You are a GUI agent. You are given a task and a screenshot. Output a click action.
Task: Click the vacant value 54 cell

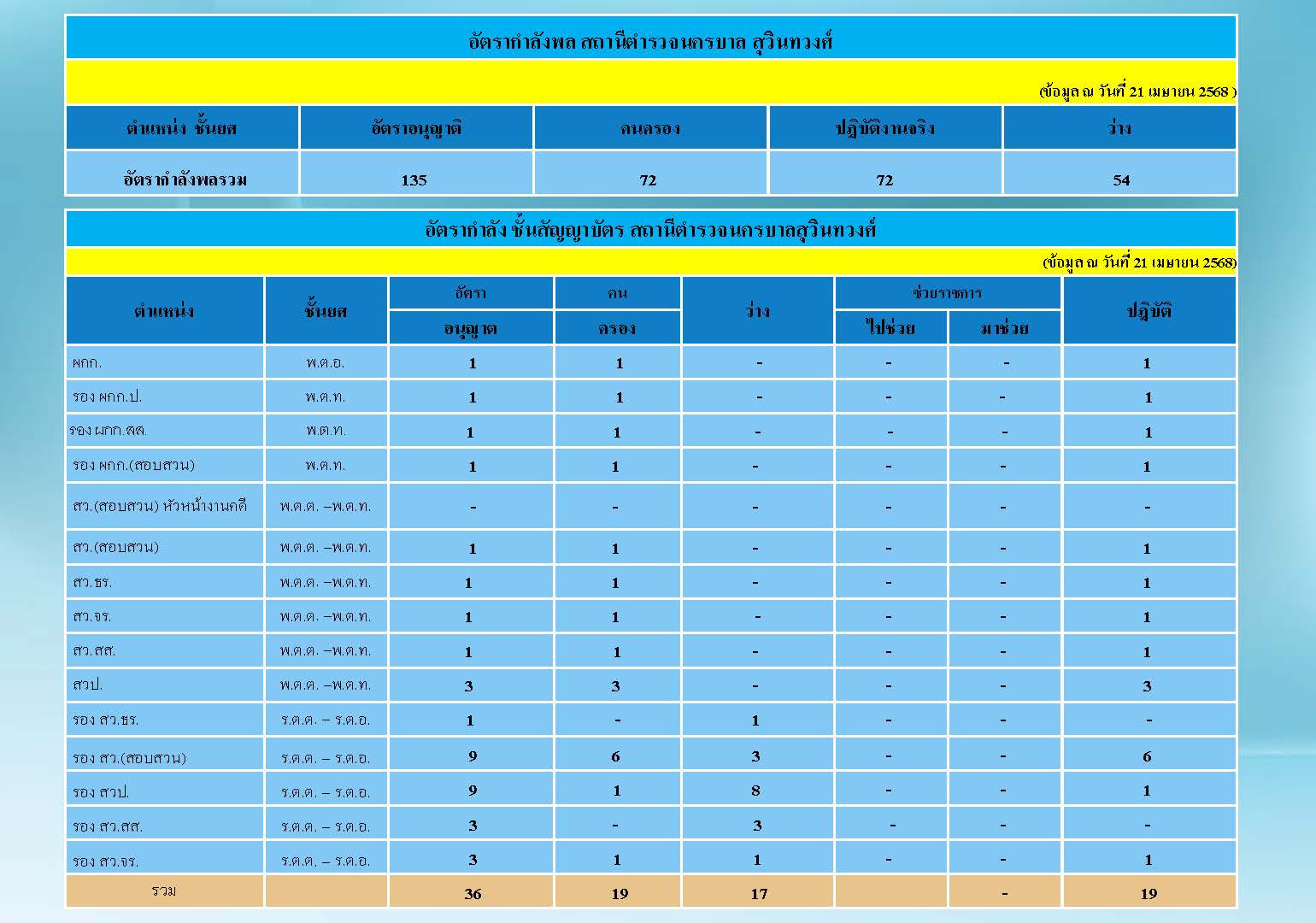[1120, 179]
